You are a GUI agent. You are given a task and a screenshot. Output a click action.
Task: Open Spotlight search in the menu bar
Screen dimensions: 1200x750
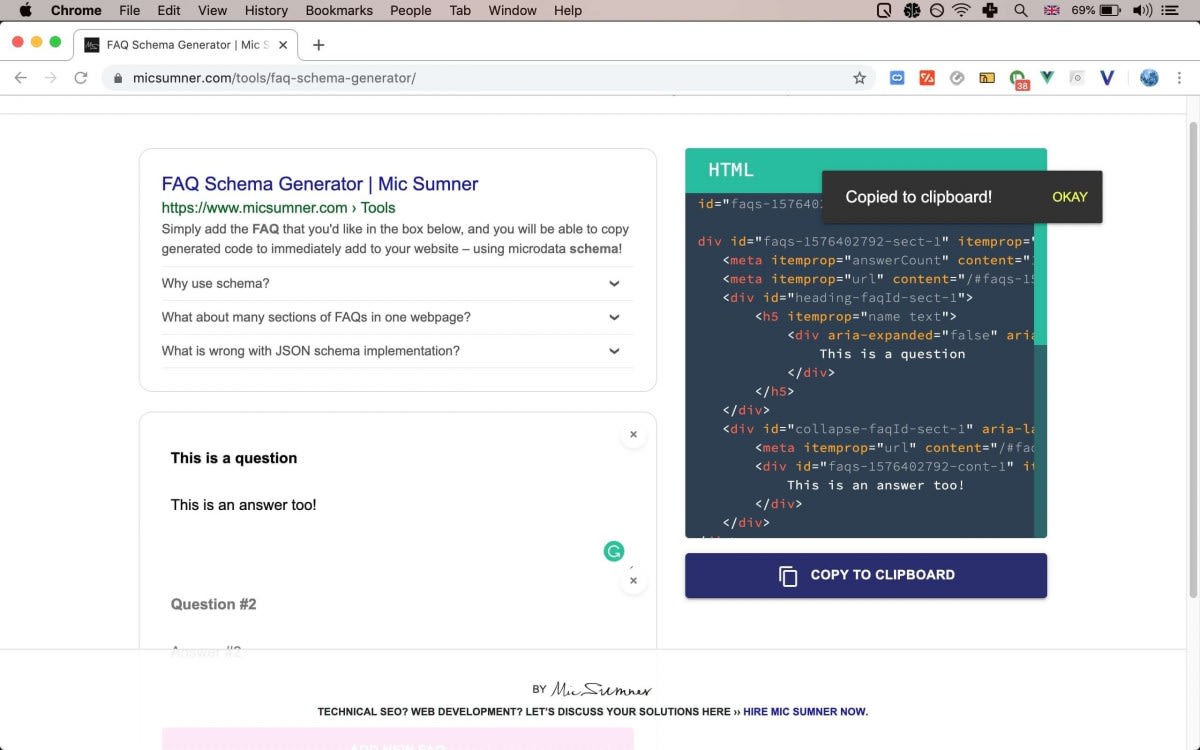1021,10
